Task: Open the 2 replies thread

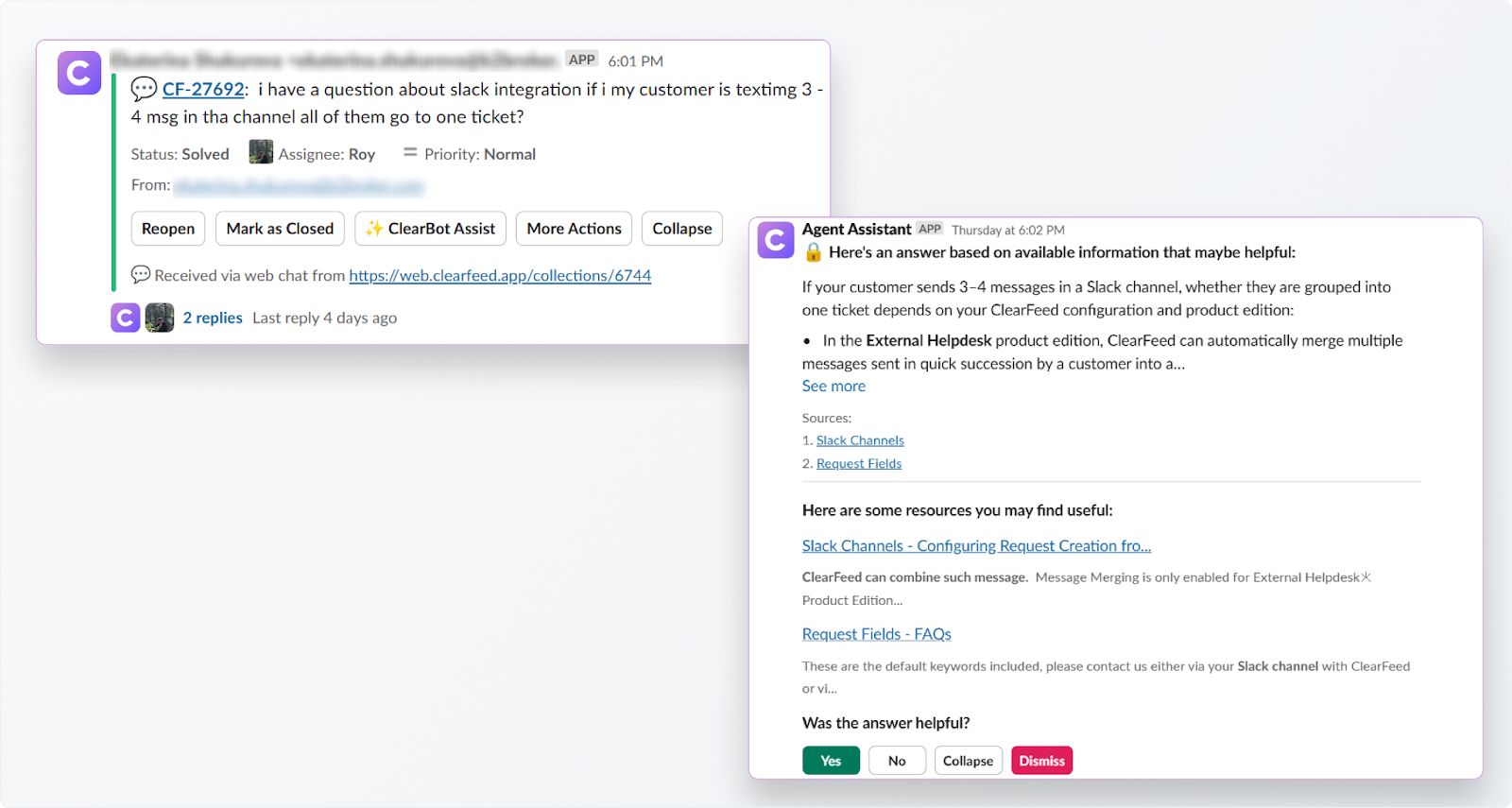Action: [x=213, y=318]
